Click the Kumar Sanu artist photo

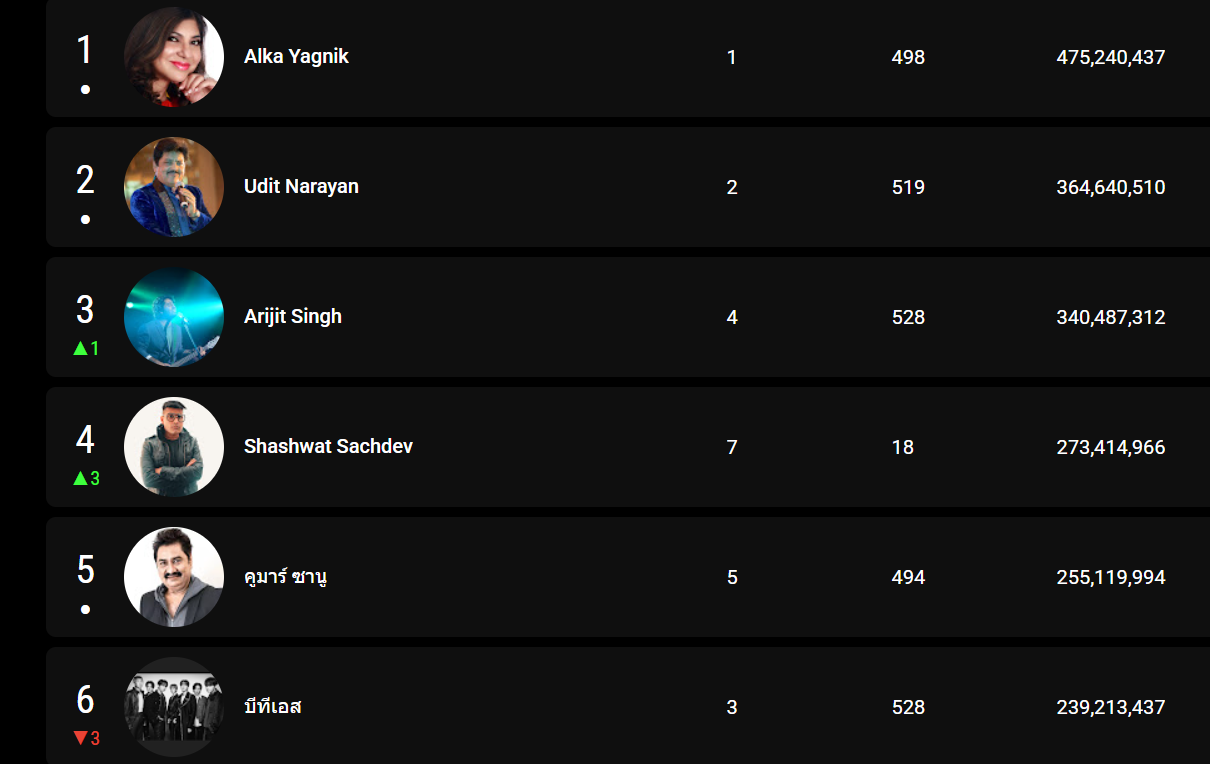[174, 577]
